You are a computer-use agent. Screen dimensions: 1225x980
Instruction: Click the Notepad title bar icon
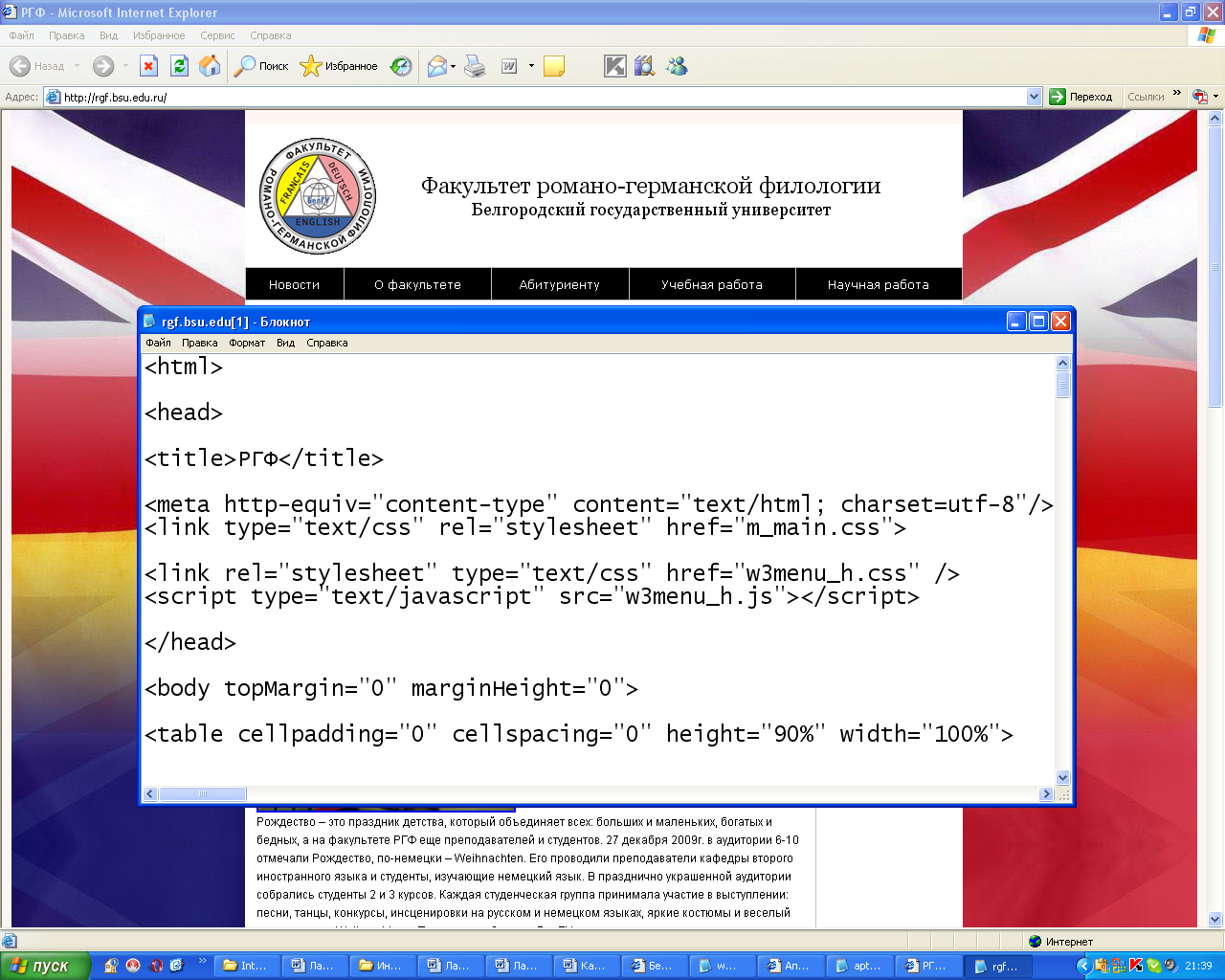click(x=150, y=322)
